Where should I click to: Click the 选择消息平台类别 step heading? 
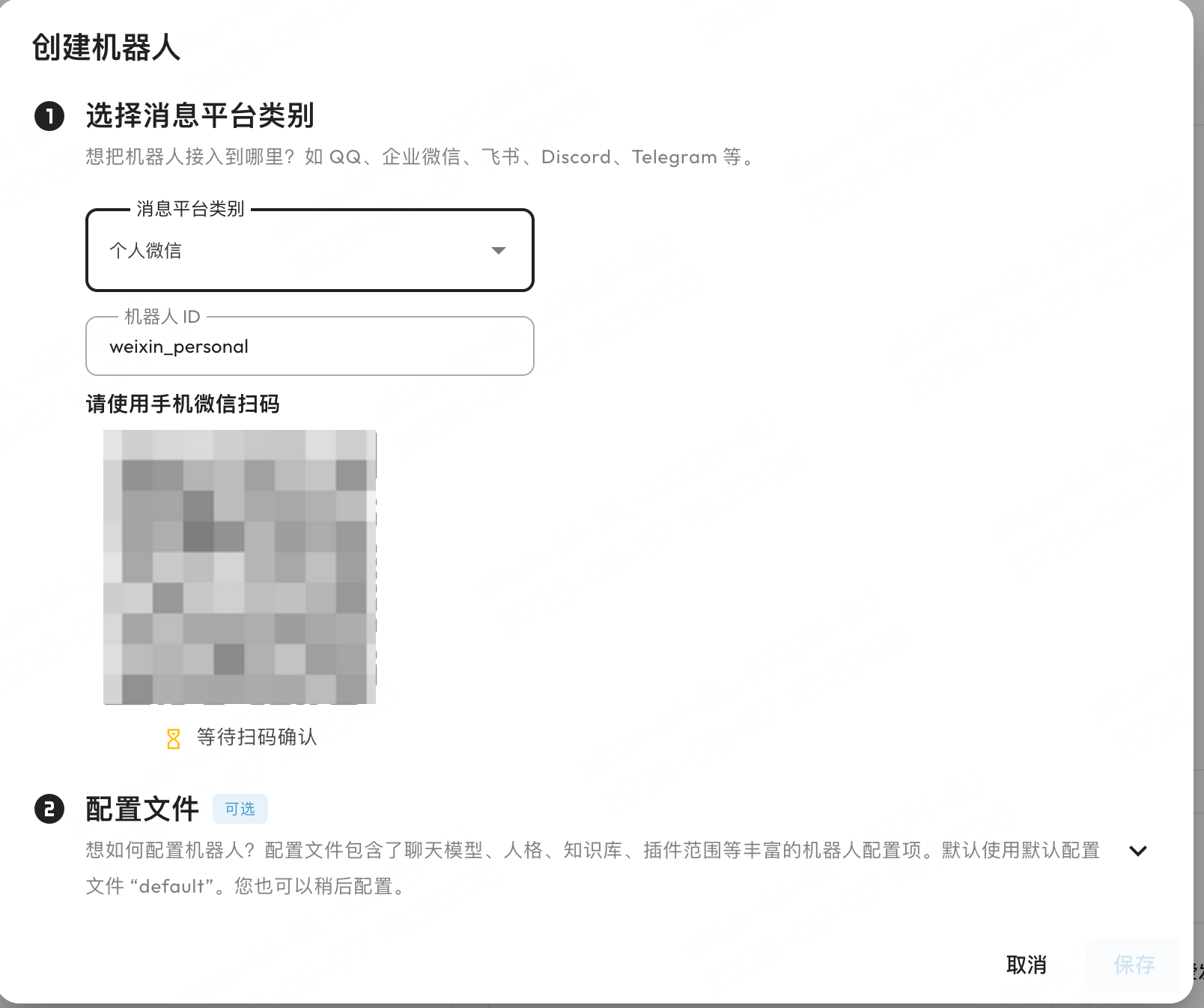[200, 116]
